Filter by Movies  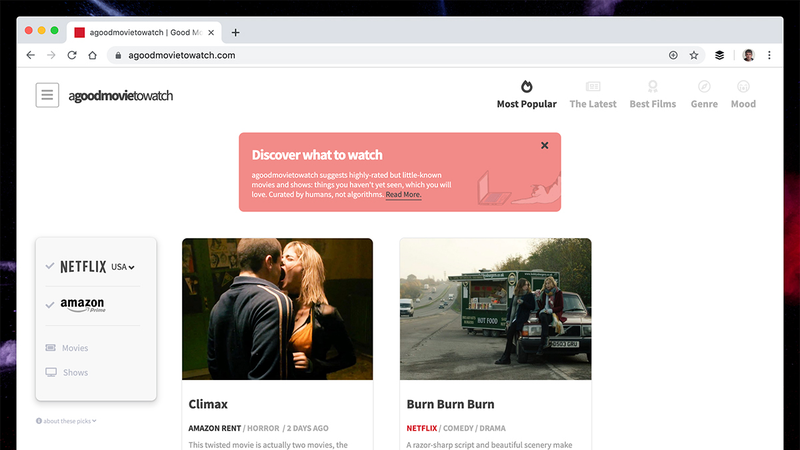[75, 348]
